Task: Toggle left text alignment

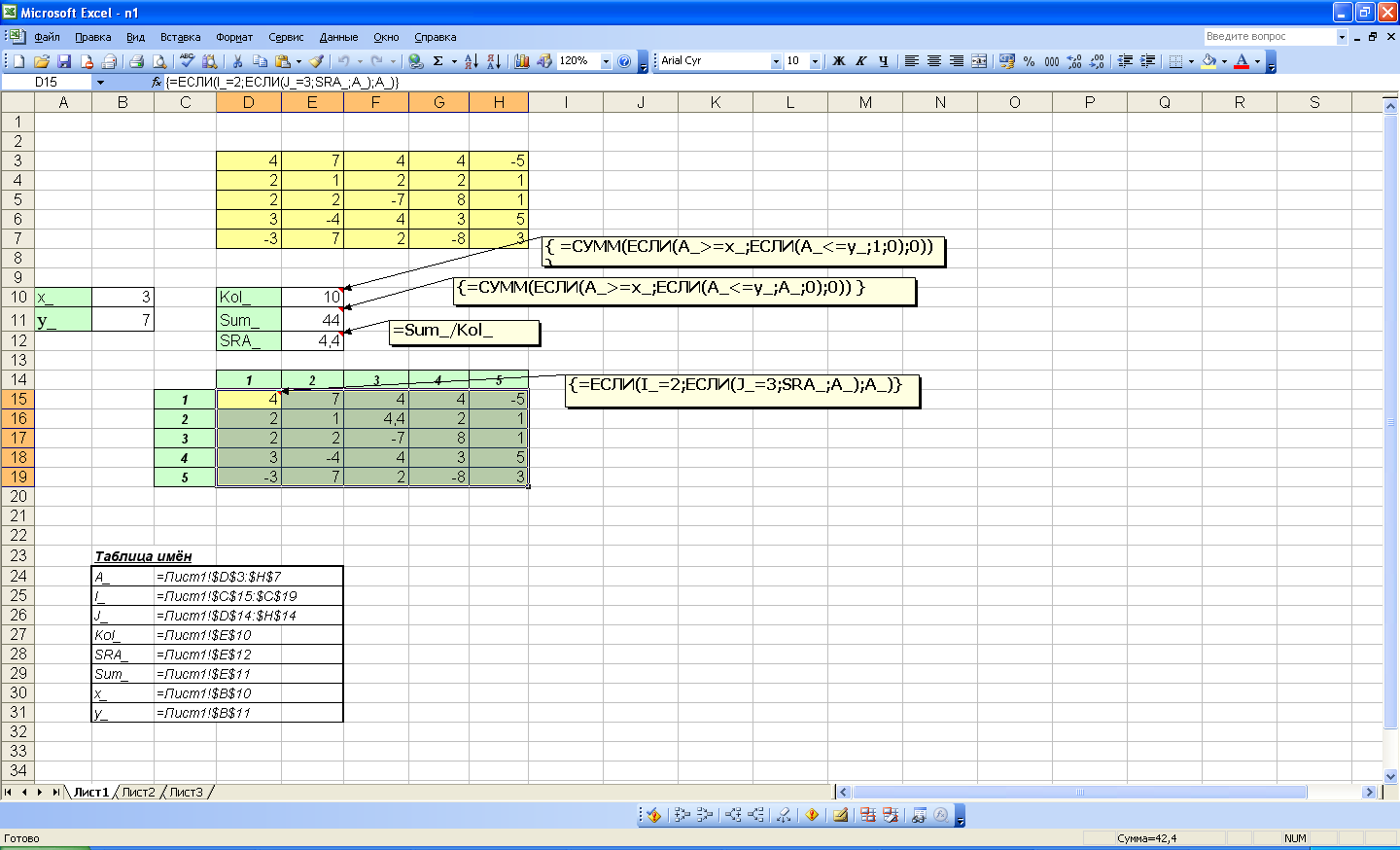Action: (912, 61)
